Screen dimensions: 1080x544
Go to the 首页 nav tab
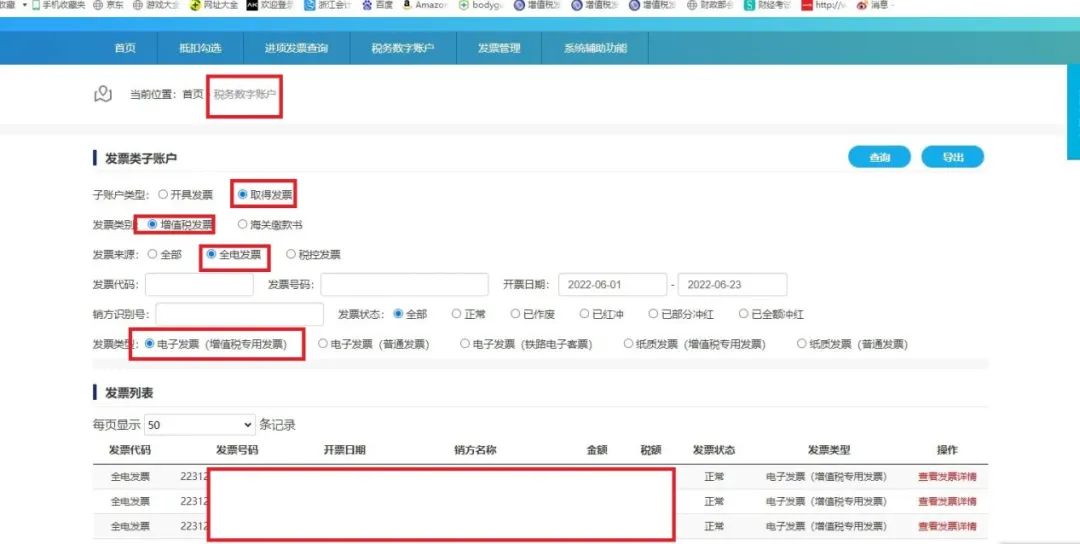(125, 48)
